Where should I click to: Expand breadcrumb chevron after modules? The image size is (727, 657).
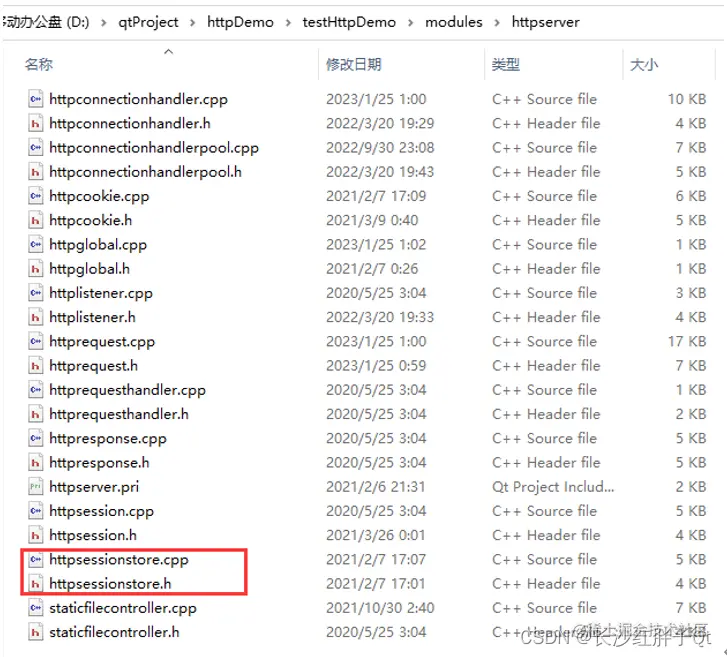(x=497, y=22)
